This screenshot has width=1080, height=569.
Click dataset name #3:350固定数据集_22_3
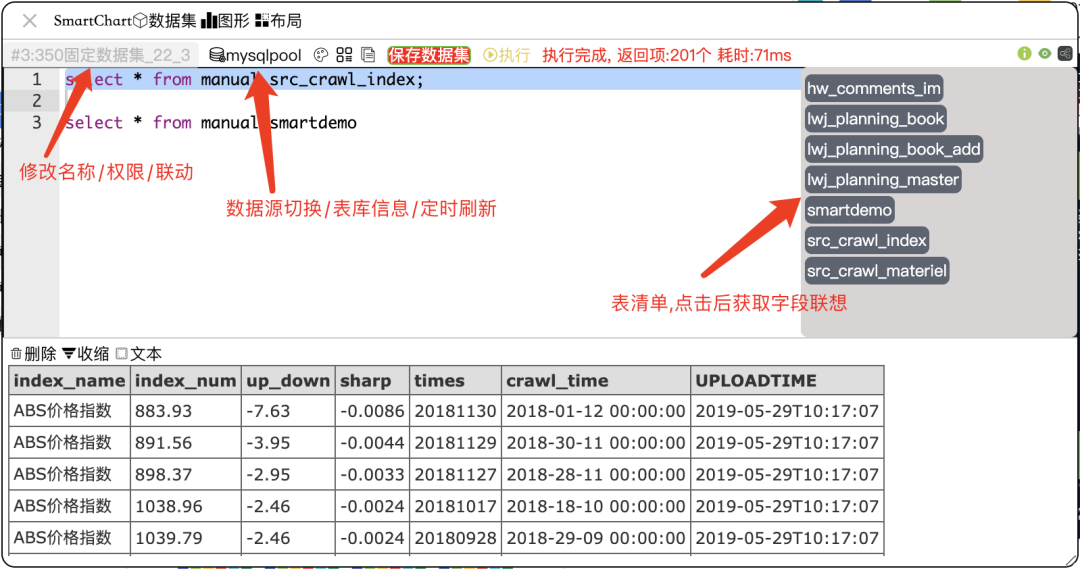[x=101, y=55]
